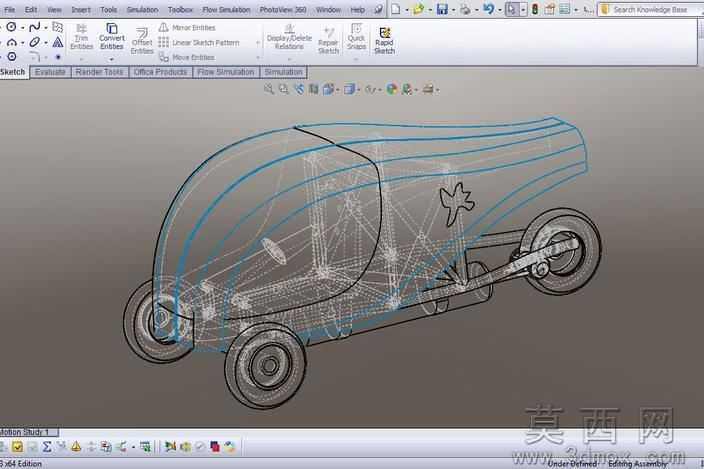Image resolution: width=704 pixels, height=469 pixels.
Task: Switch to the Flow Simulation tab
Action: click(x=226, y=72)
